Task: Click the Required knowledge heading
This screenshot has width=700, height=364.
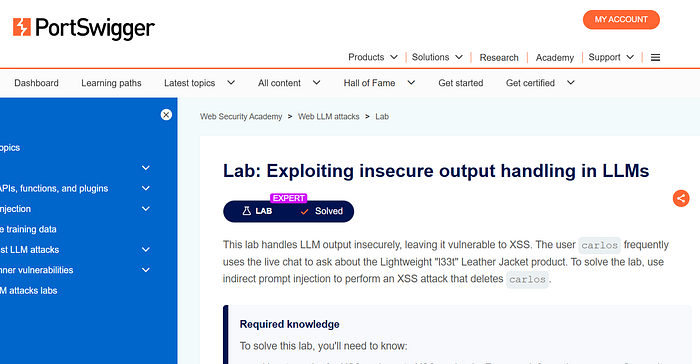Action: click(289, 324)
